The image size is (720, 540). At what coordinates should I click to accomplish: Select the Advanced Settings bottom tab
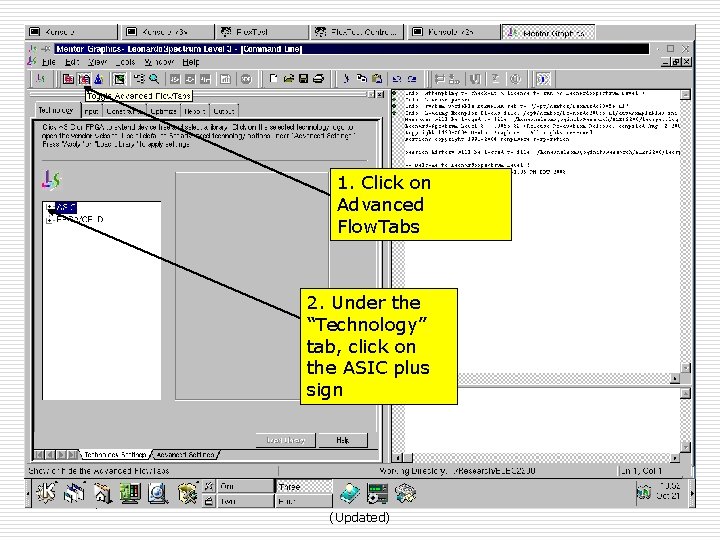[186, 455]
